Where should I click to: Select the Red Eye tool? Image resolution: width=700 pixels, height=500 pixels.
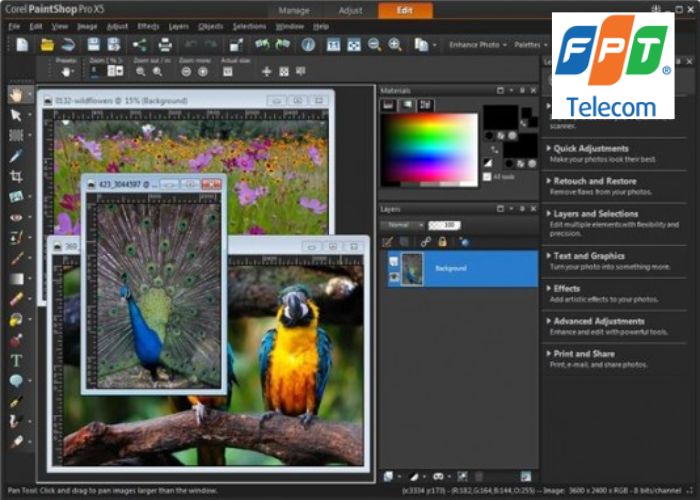pos(16,217)
